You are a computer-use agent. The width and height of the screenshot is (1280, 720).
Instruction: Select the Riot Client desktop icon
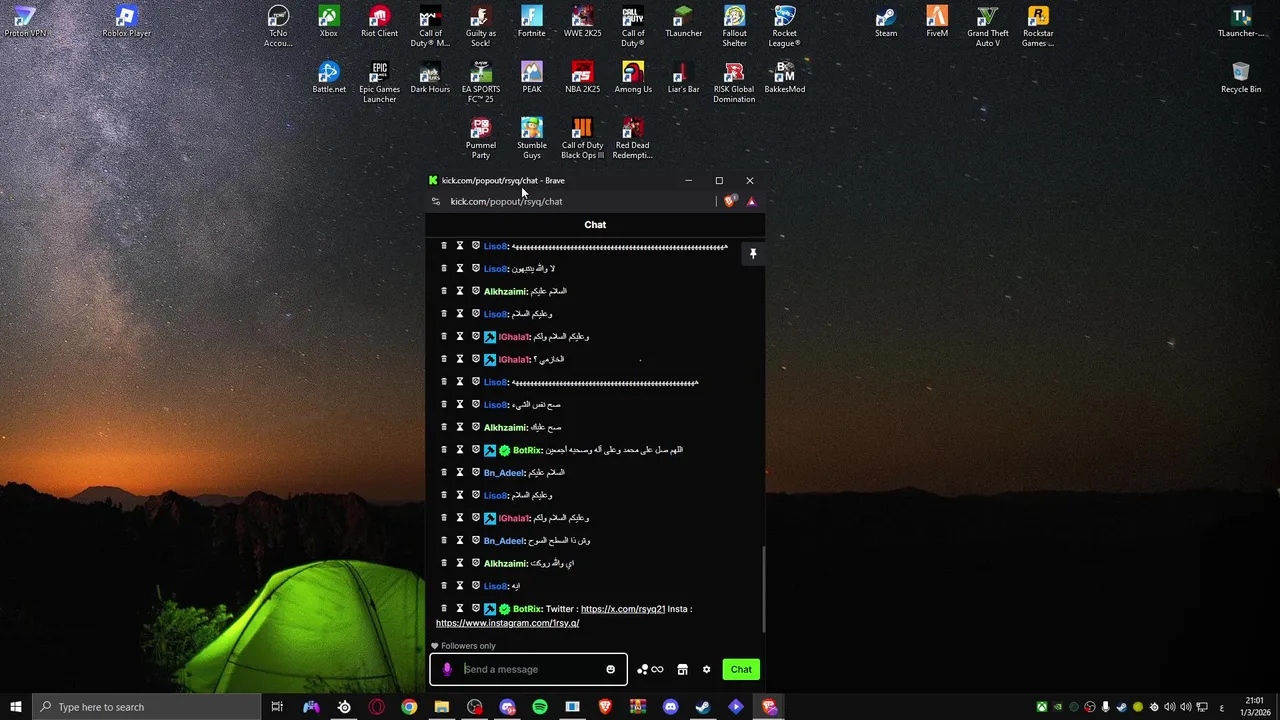[x=379, y=23]
